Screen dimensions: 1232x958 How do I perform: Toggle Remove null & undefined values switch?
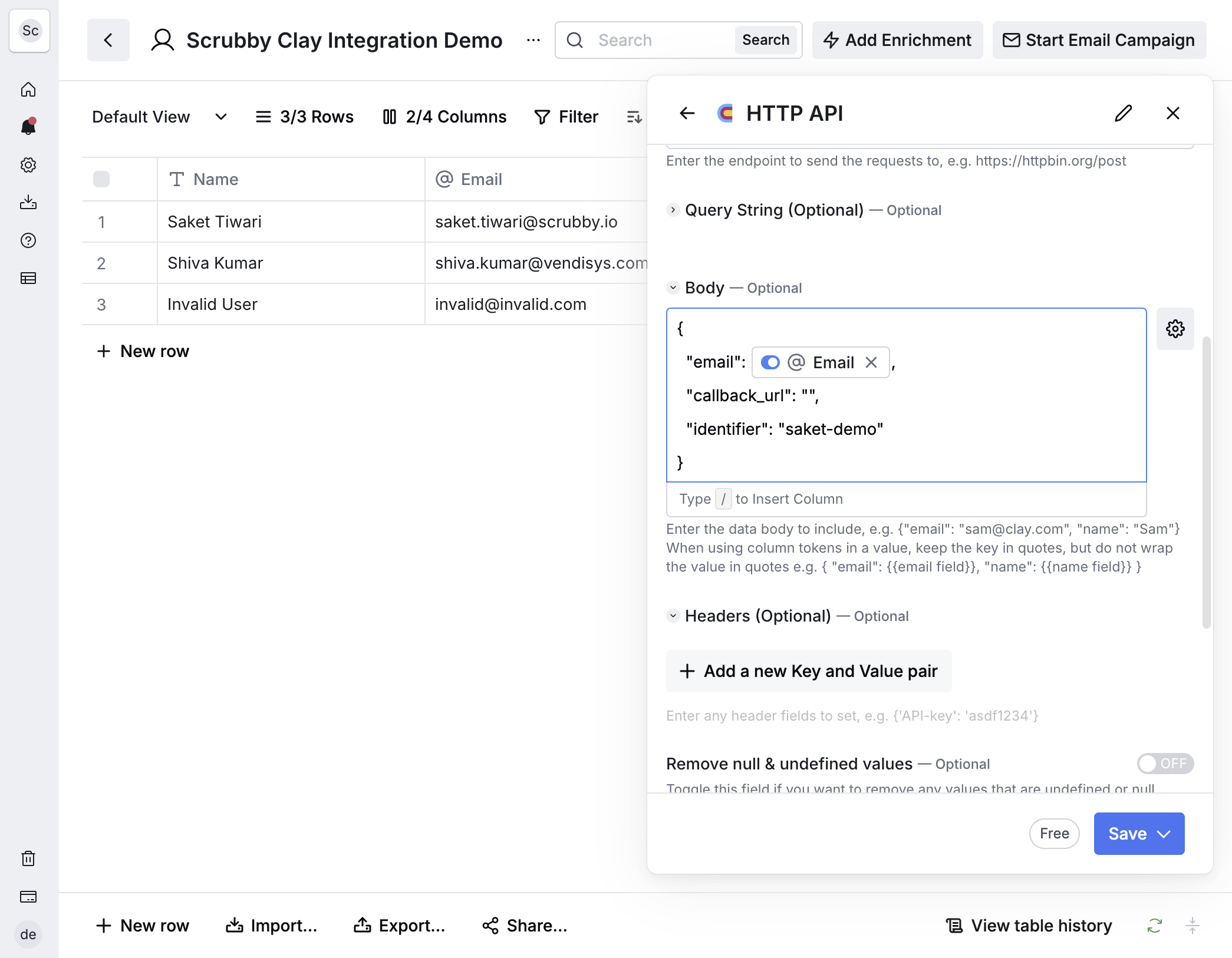point(1165,764)
